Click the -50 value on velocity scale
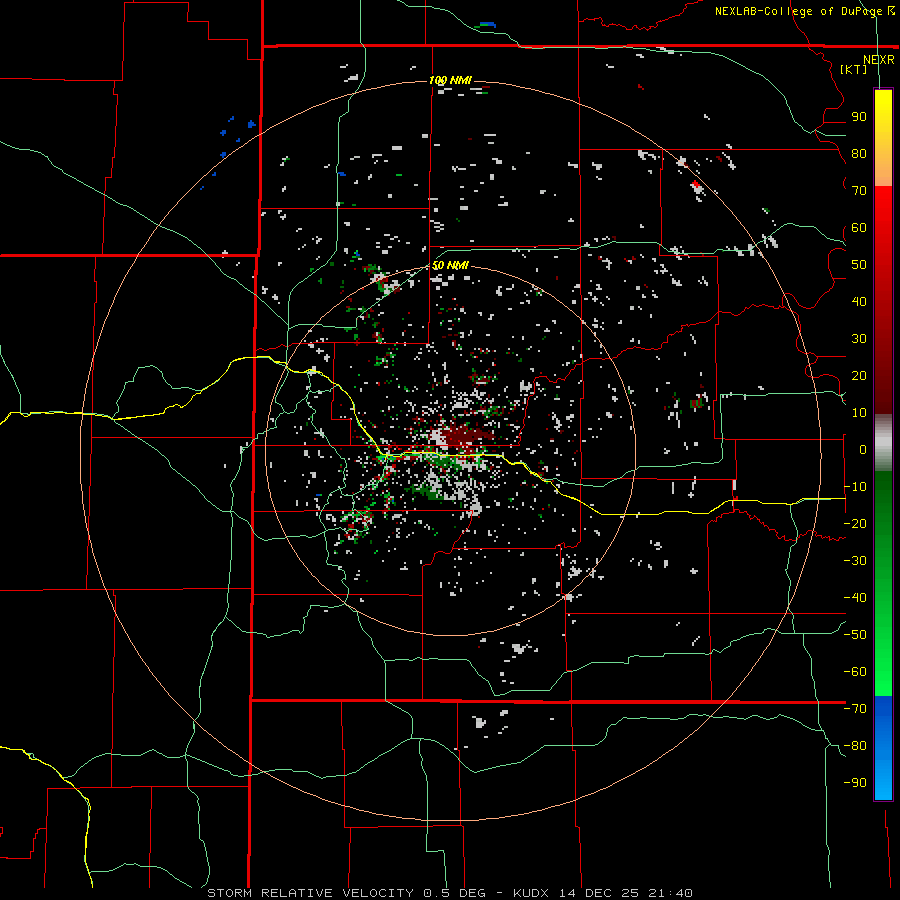This screenshot has width=900, height=900. (x=855, y=635)
